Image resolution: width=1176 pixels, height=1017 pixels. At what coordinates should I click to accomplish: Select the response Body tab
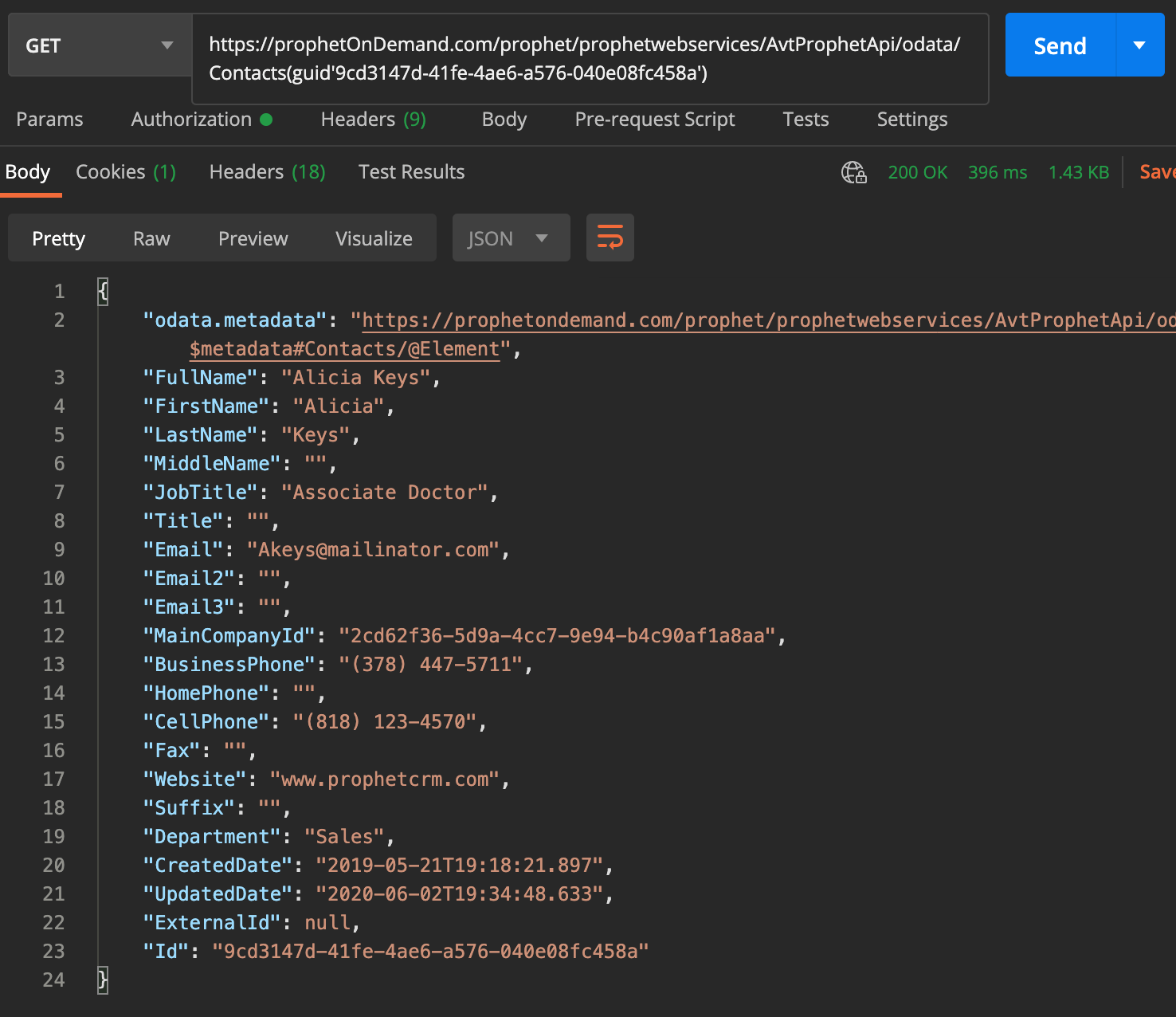(x=28, y=172)
